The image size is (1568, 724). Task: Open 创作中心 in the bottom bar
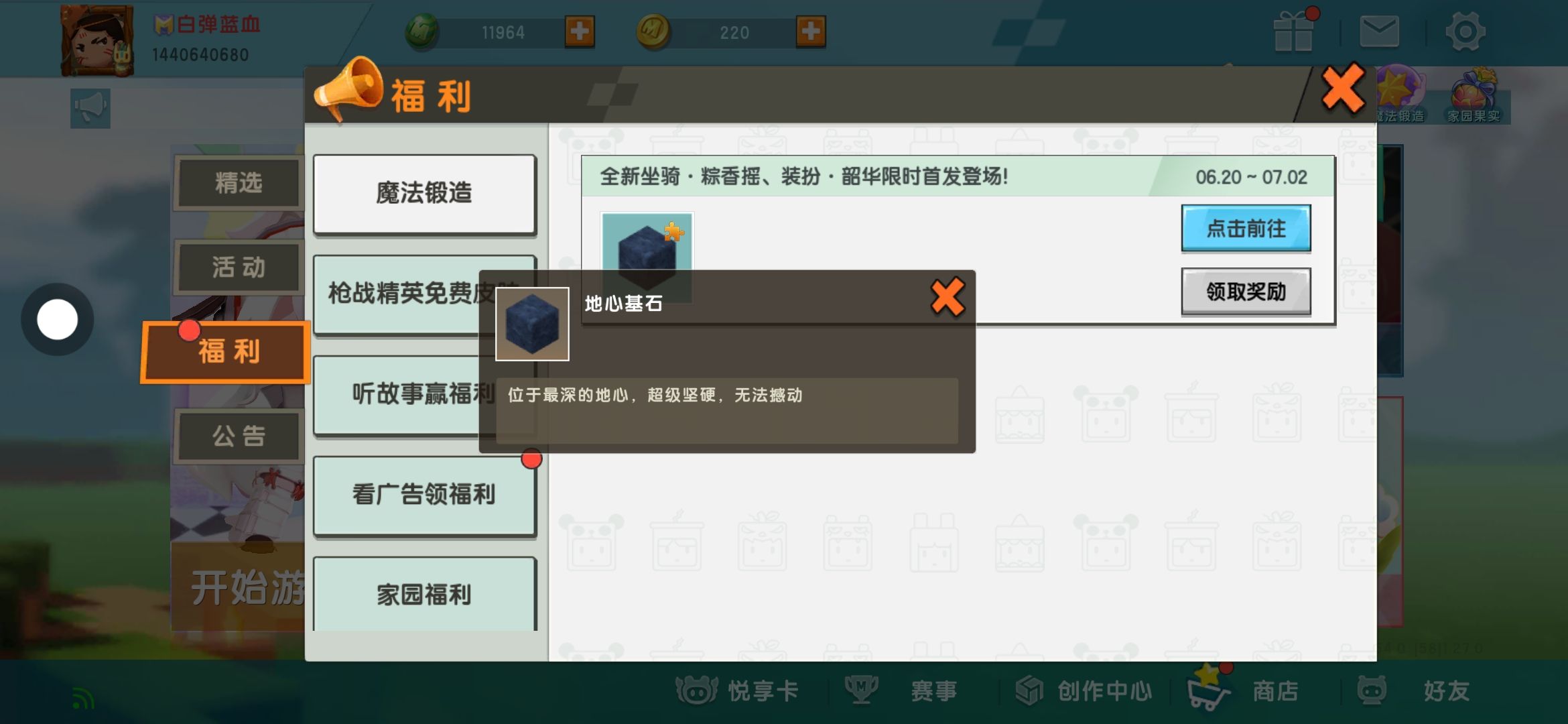pyautogui.click(x=1084, y=690)
